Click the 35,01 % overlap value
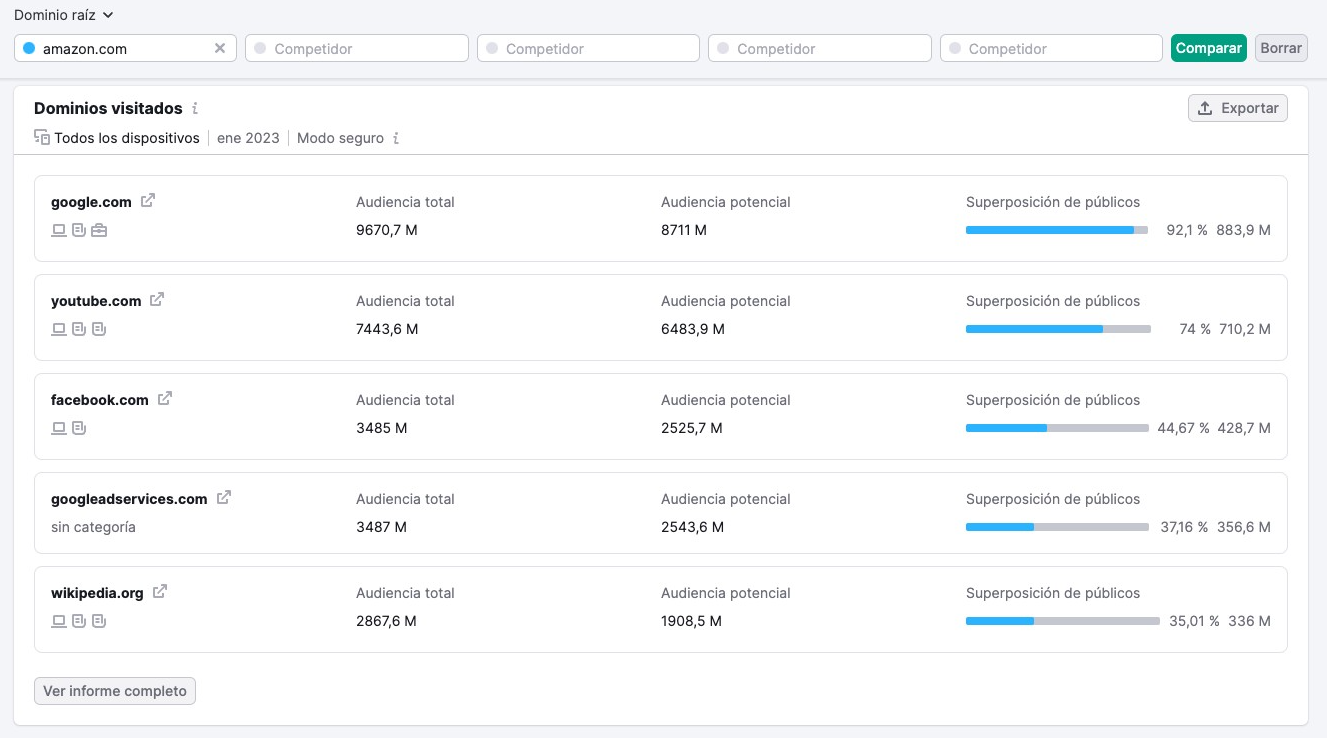Screen dimensions: 1327x738 [x=1195, y=621]
